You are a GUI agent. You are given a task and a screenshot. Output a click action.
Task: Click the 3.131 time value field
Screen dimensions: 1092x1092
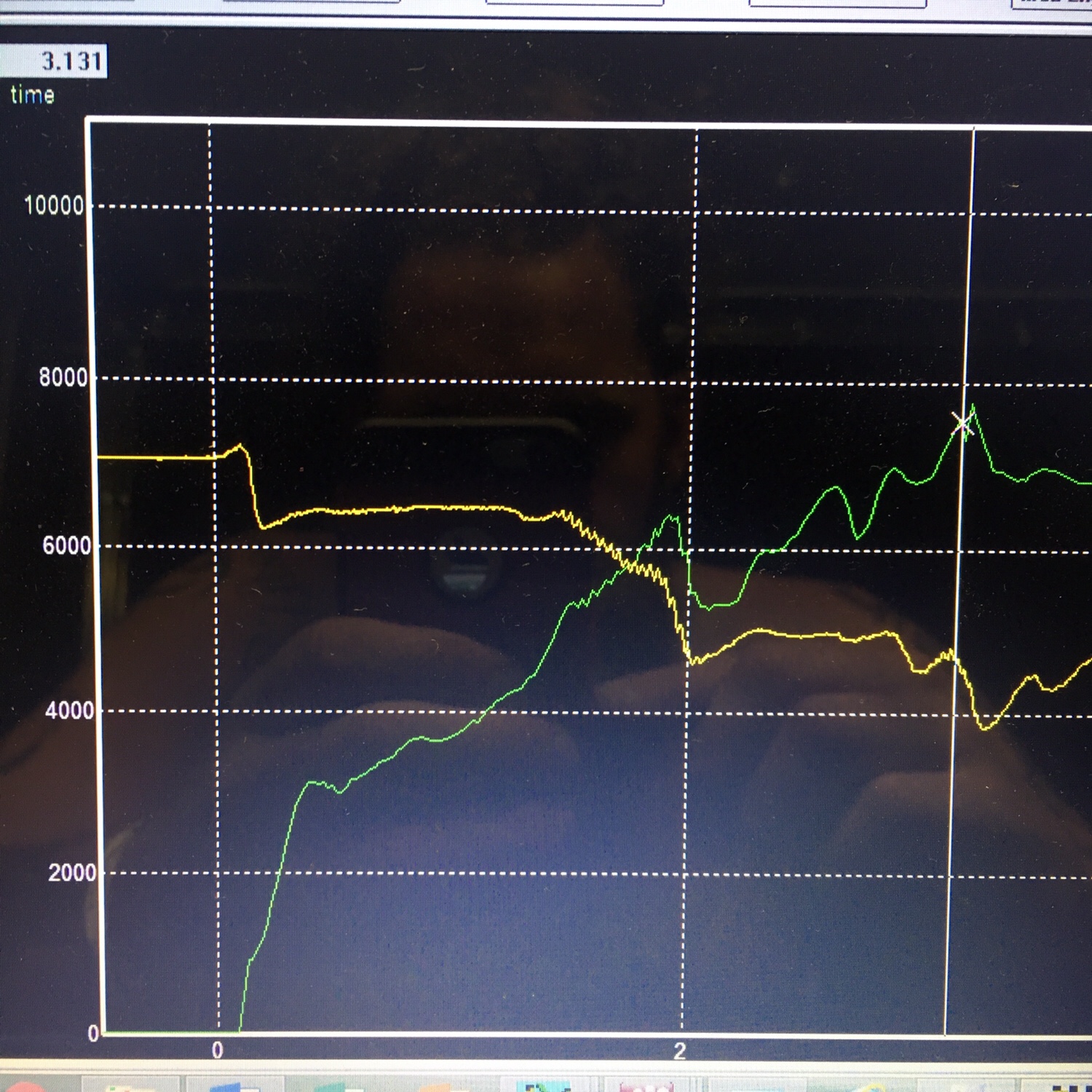52,60
